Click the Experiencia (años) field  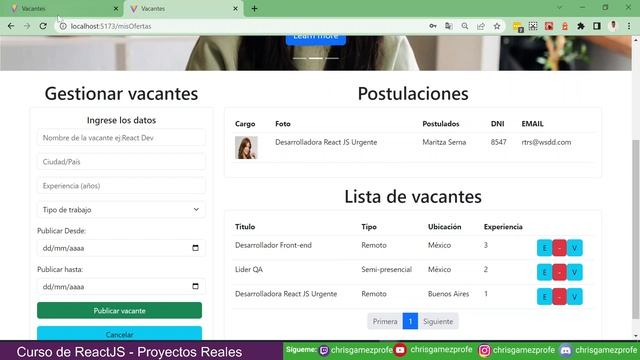(x=121, y=186)
